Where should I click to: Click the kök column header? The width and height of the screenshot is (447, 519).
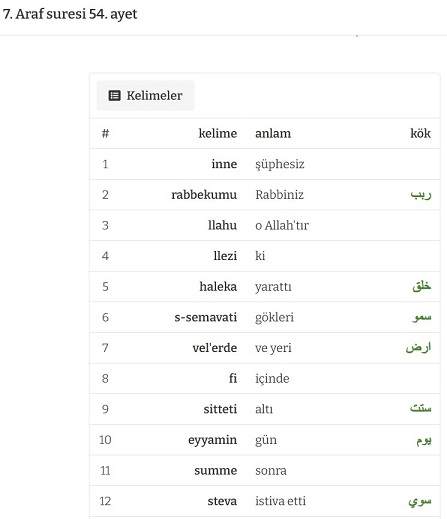tap(420, 133)
